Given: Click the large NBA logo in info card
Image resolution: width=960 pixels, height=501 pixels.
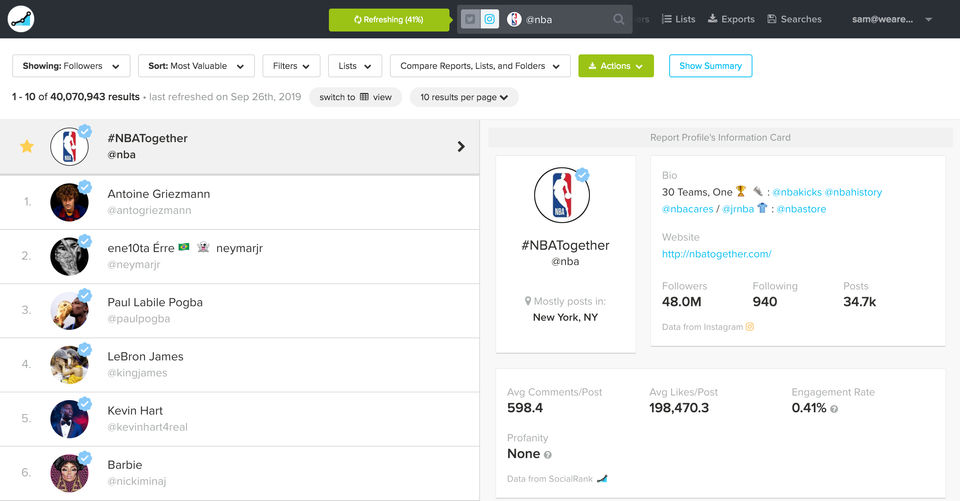Looking at the screenshot, I should pyautogui.click(x=562, y=195).
